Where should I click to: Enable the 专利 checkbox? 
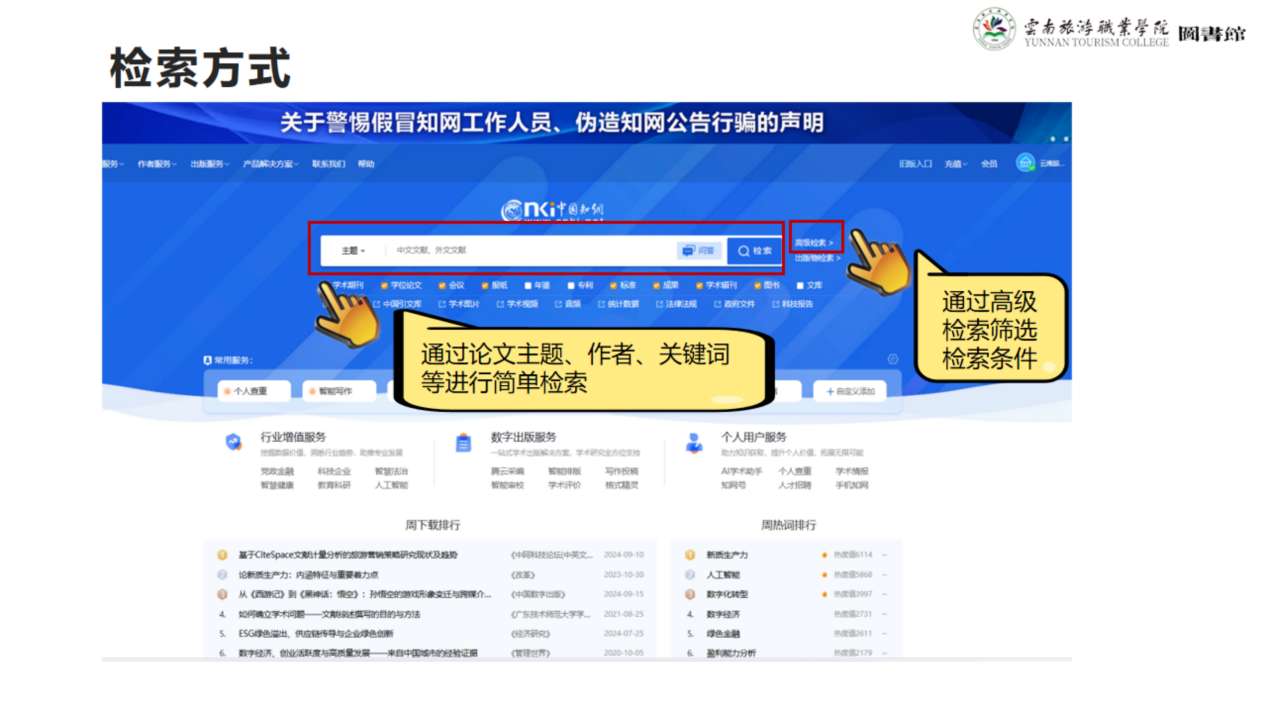(571, 285)
